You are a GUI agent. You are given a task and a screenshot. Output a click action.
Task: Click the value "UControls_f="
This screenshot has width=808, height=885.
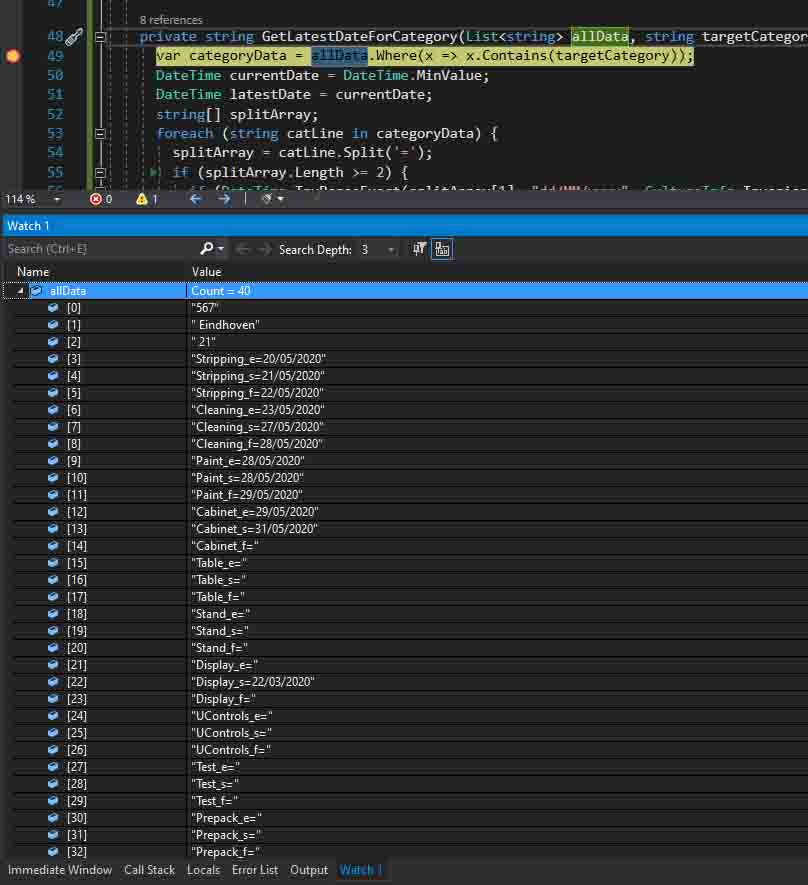(x=231, y=750)
